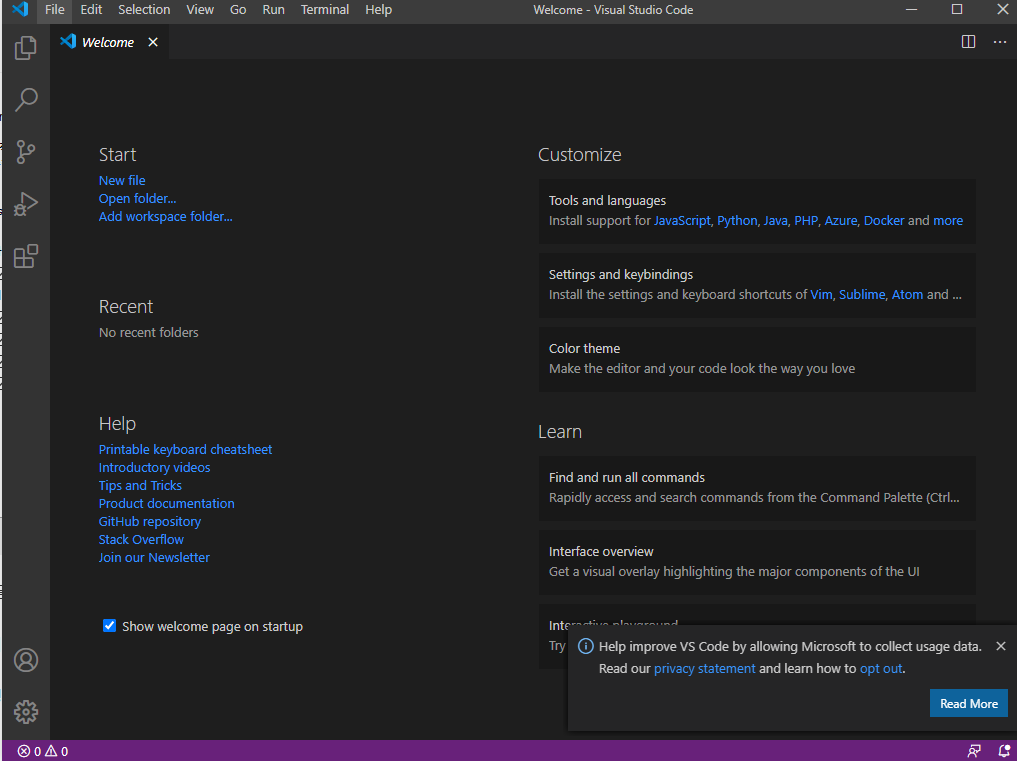This screenshot has height=761, width=1017.
Task: Dismiss the usage data notification
Action: (1001, 646)
